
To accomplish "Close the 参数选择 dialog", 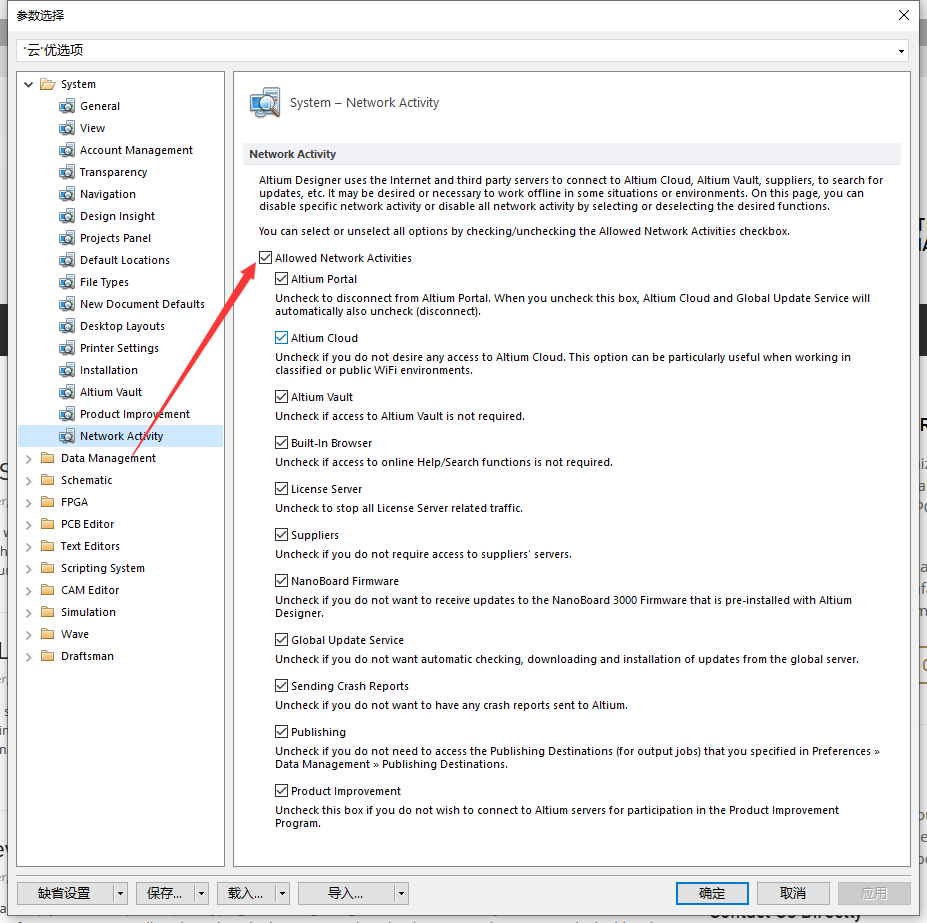I will point(904,15).
